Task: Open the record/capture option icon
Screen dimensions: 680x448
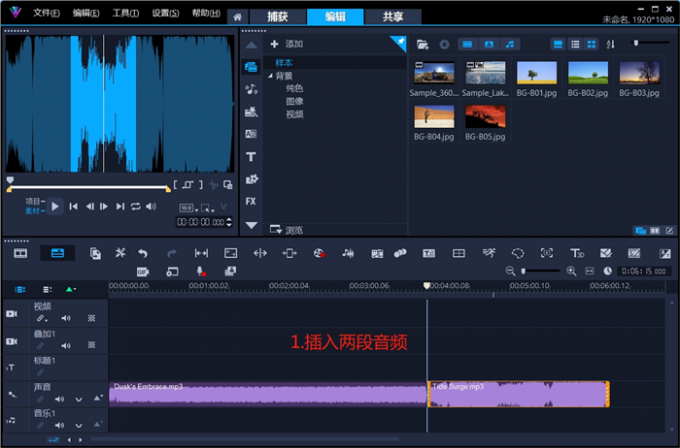Action: click(319, 253)
